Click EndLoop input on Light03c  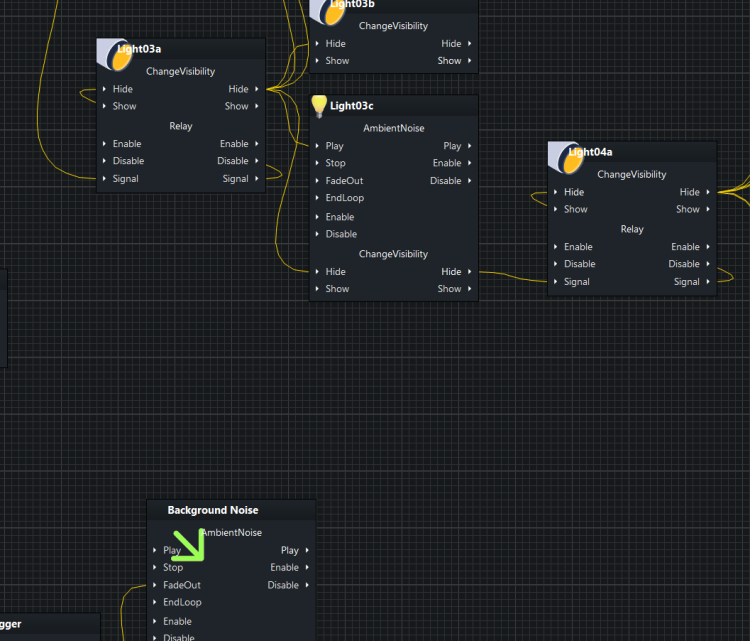344,198
